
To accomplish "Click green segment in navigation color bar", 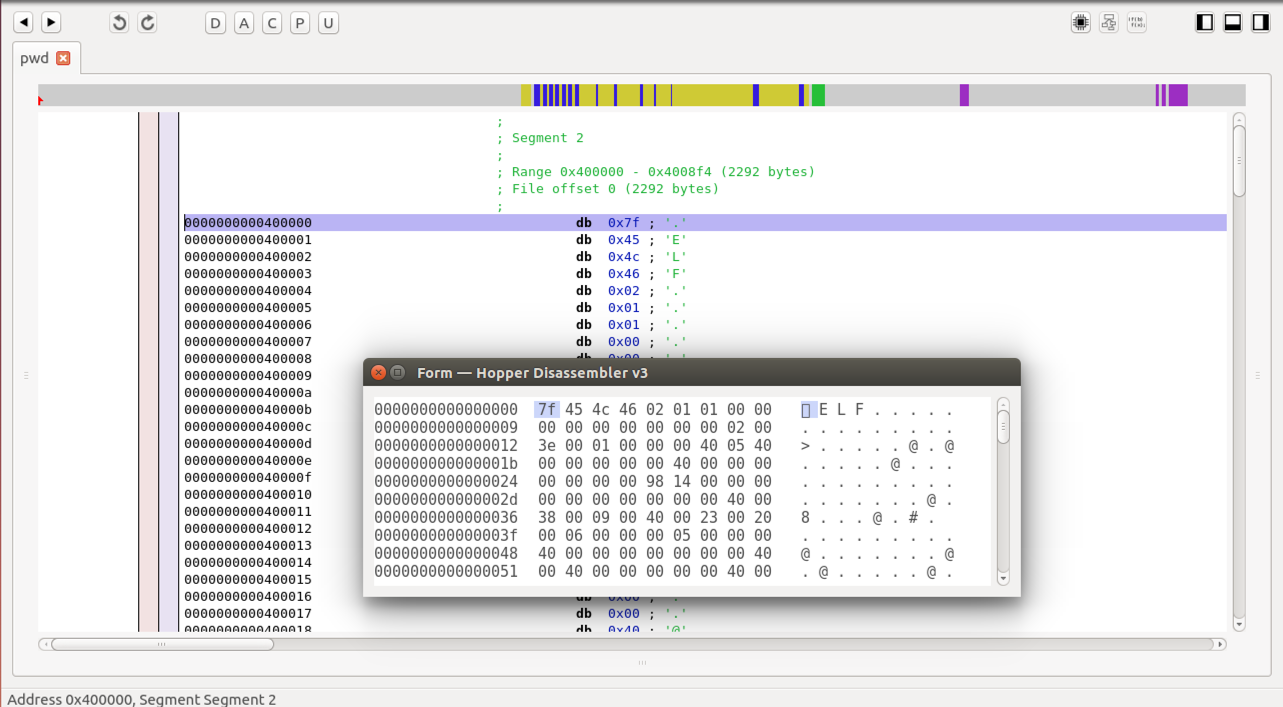I will (x=818, y=95).
